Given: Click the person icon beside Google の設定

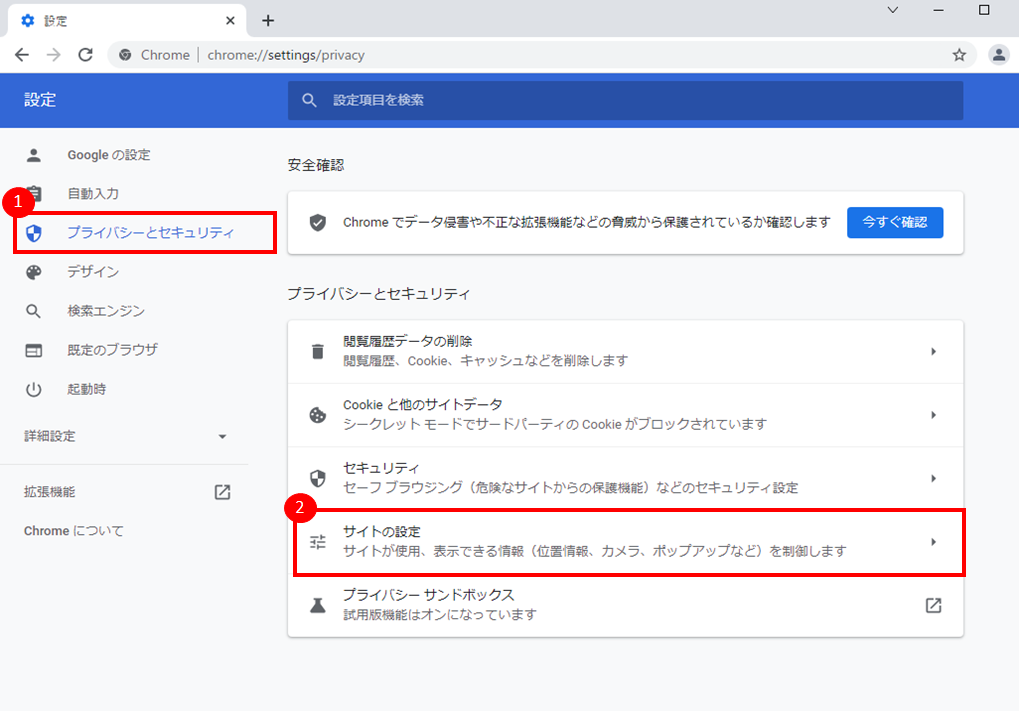Looking at the screenshot, I should pos(34,155).
